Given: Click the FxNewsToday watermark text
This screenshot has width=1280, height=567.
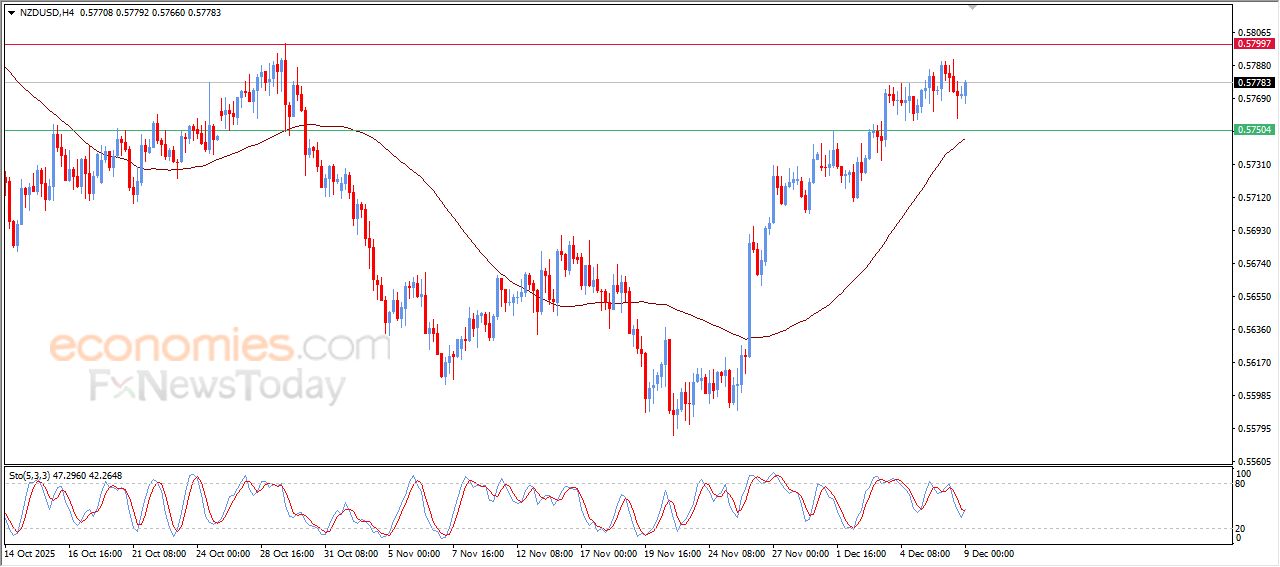Looking at the screenshot, I should pyautogui.click(x=218, y=386).
